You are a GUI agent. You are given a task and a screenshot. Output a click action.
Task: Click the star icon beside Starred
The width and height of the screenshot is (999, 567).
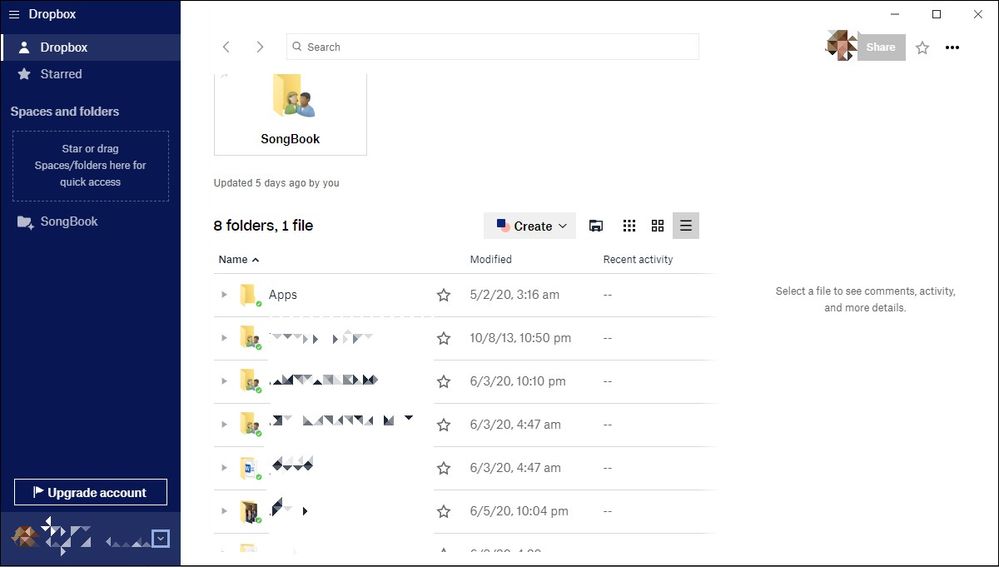(24, 74)
